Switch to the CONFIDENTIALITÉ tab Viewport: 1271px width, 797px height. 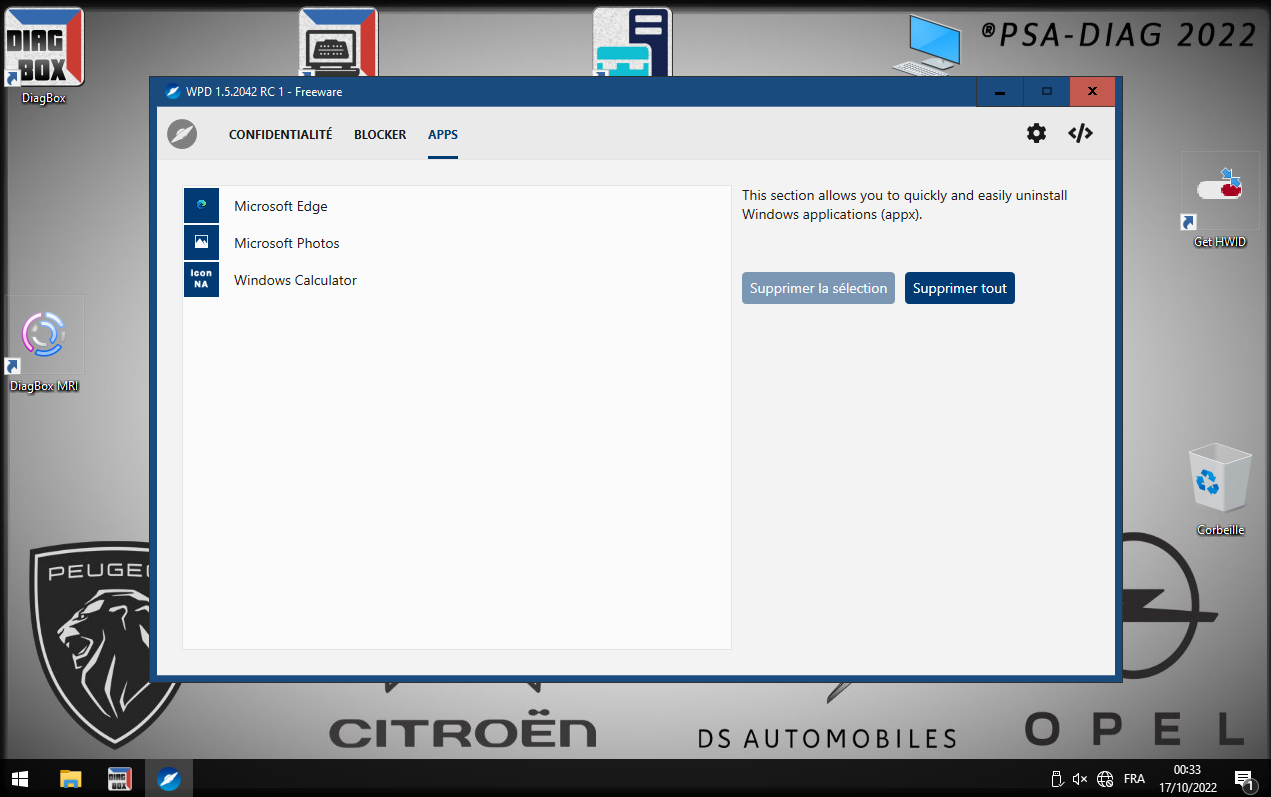coord(280,134)
